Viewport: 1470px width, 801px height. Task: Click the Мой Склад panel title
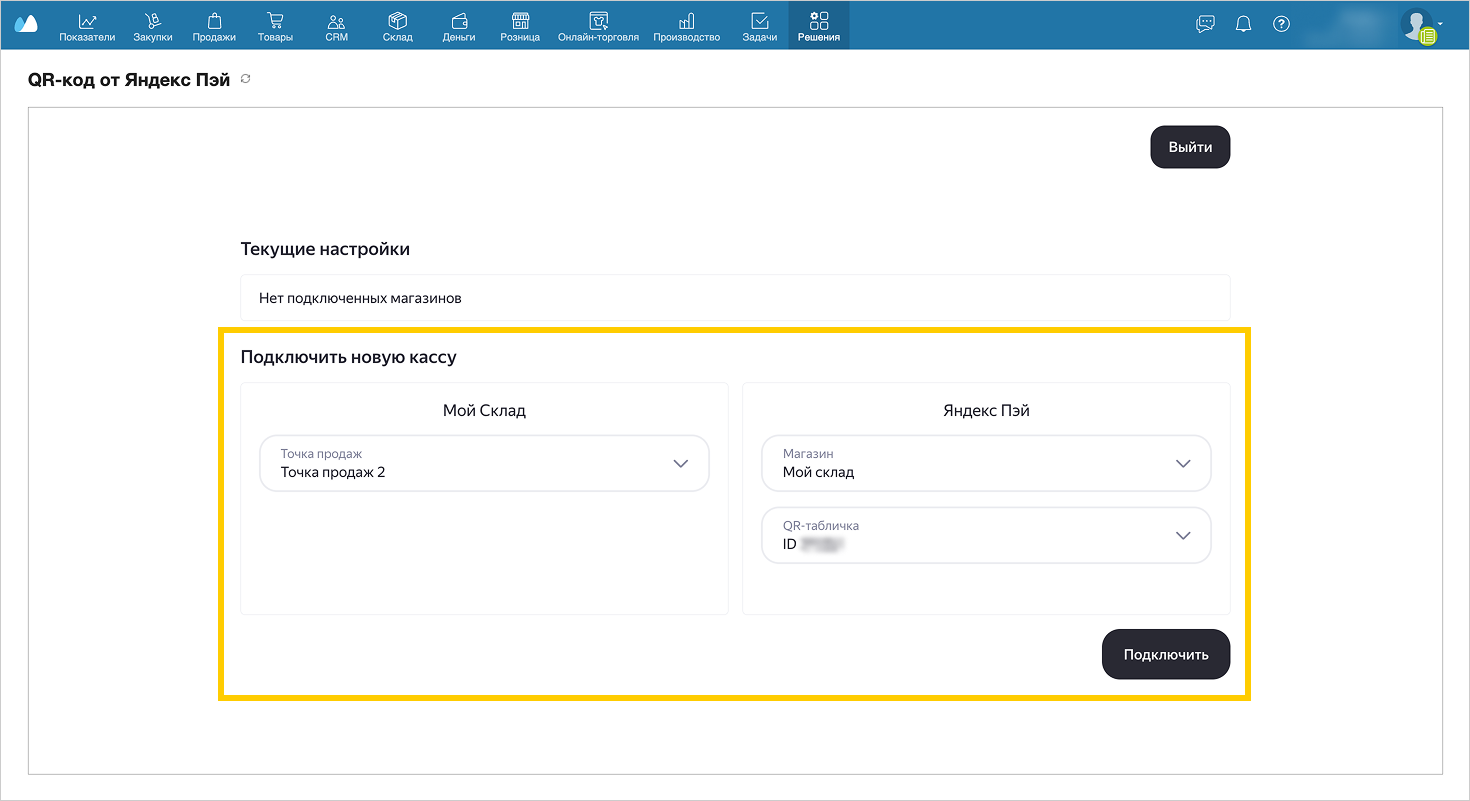pos(484,410)
